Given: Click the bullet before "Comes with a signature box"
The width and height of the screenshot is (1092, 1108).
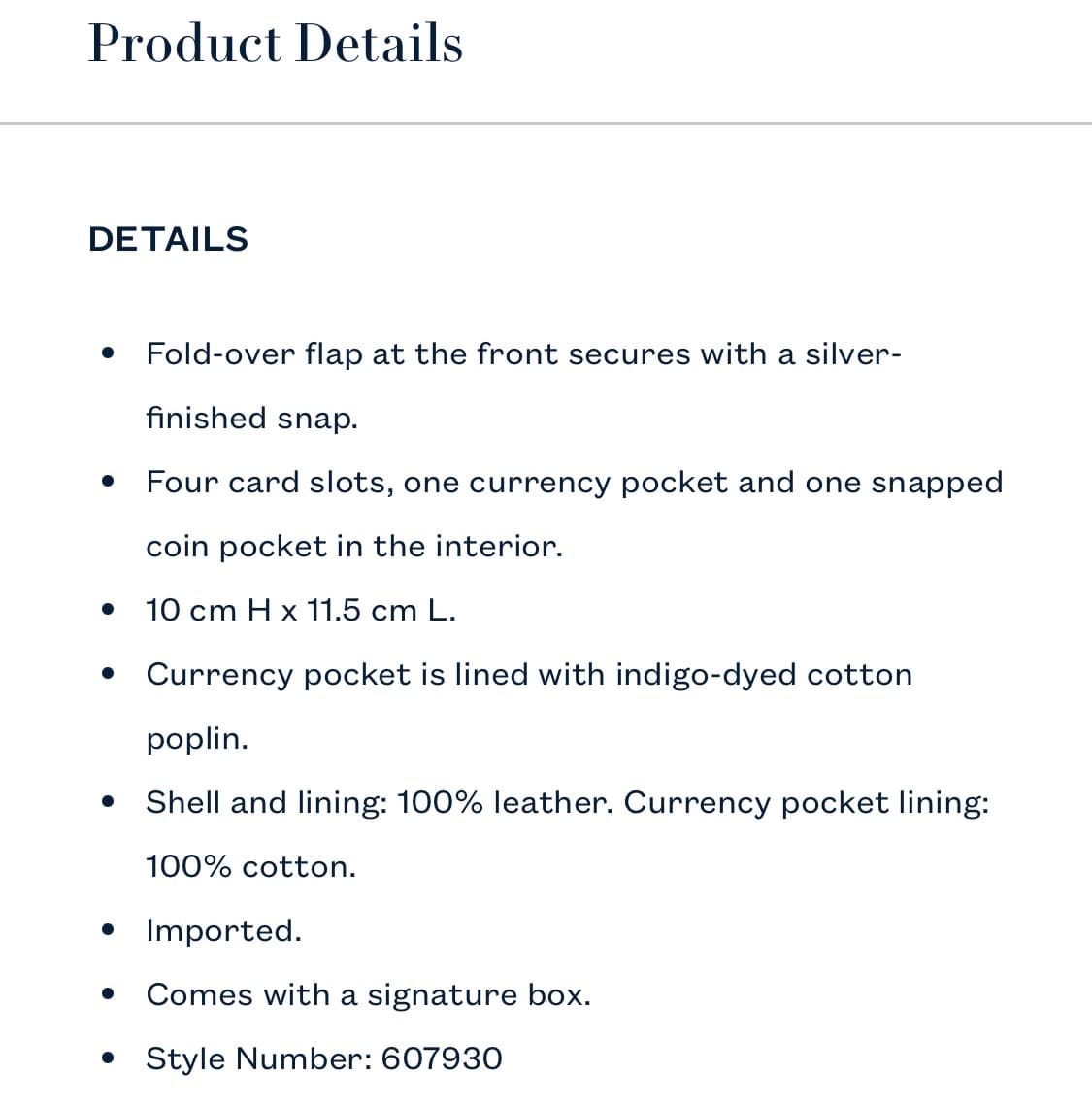Looking at the screenshot, I should coord(109,994).
